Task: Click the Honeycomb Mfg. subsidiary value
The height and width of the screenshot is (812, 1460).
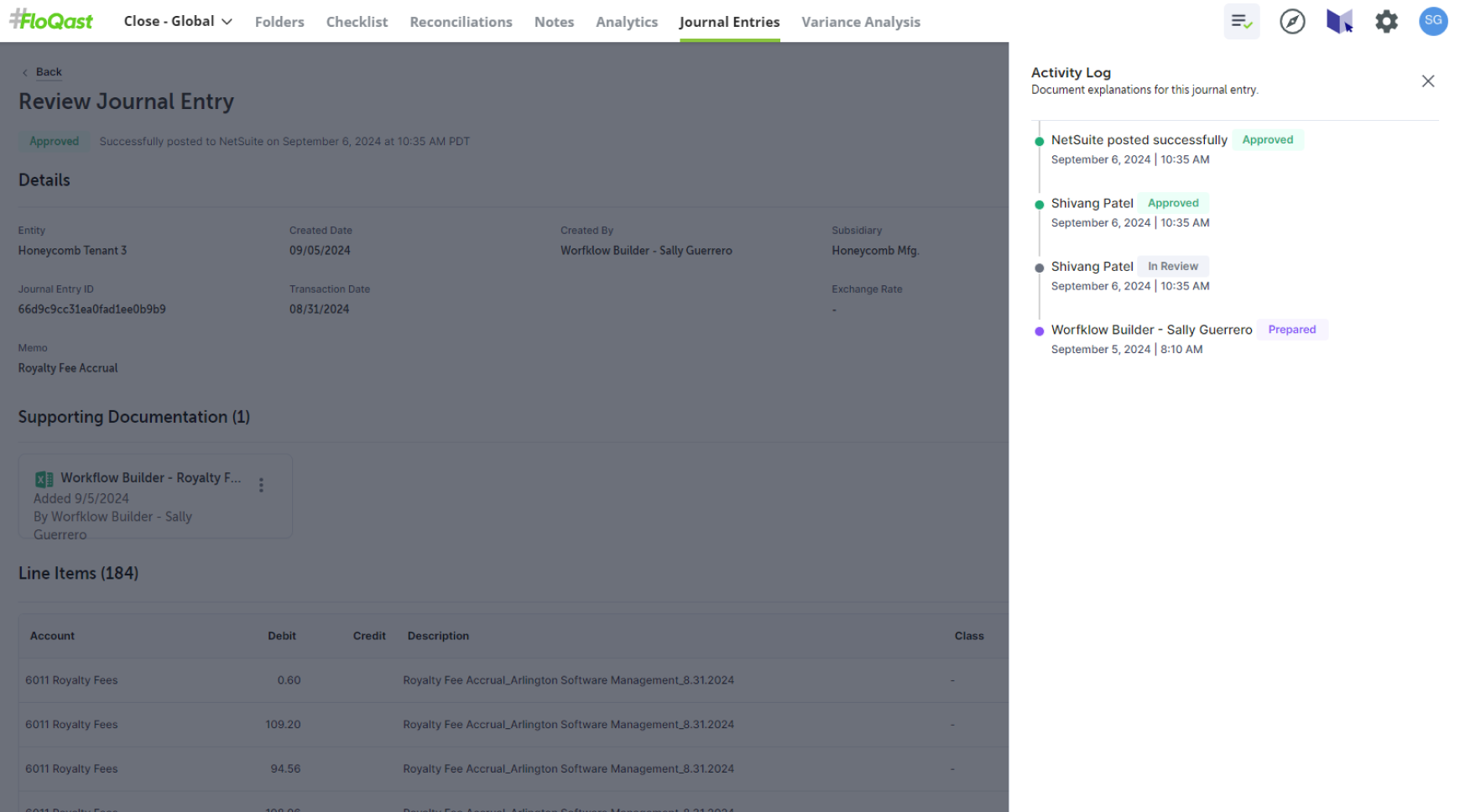Action: (x=875, y=251)
